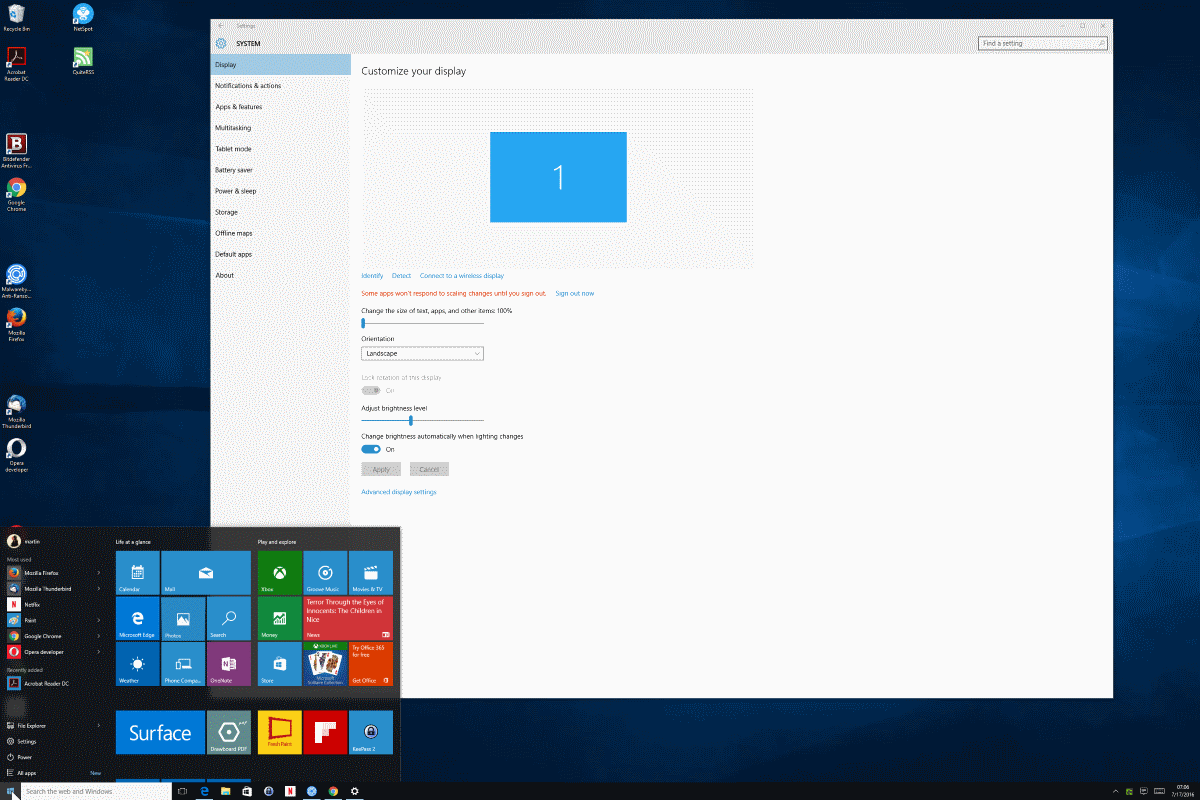Click All apps in Start menu

[27, 773]
